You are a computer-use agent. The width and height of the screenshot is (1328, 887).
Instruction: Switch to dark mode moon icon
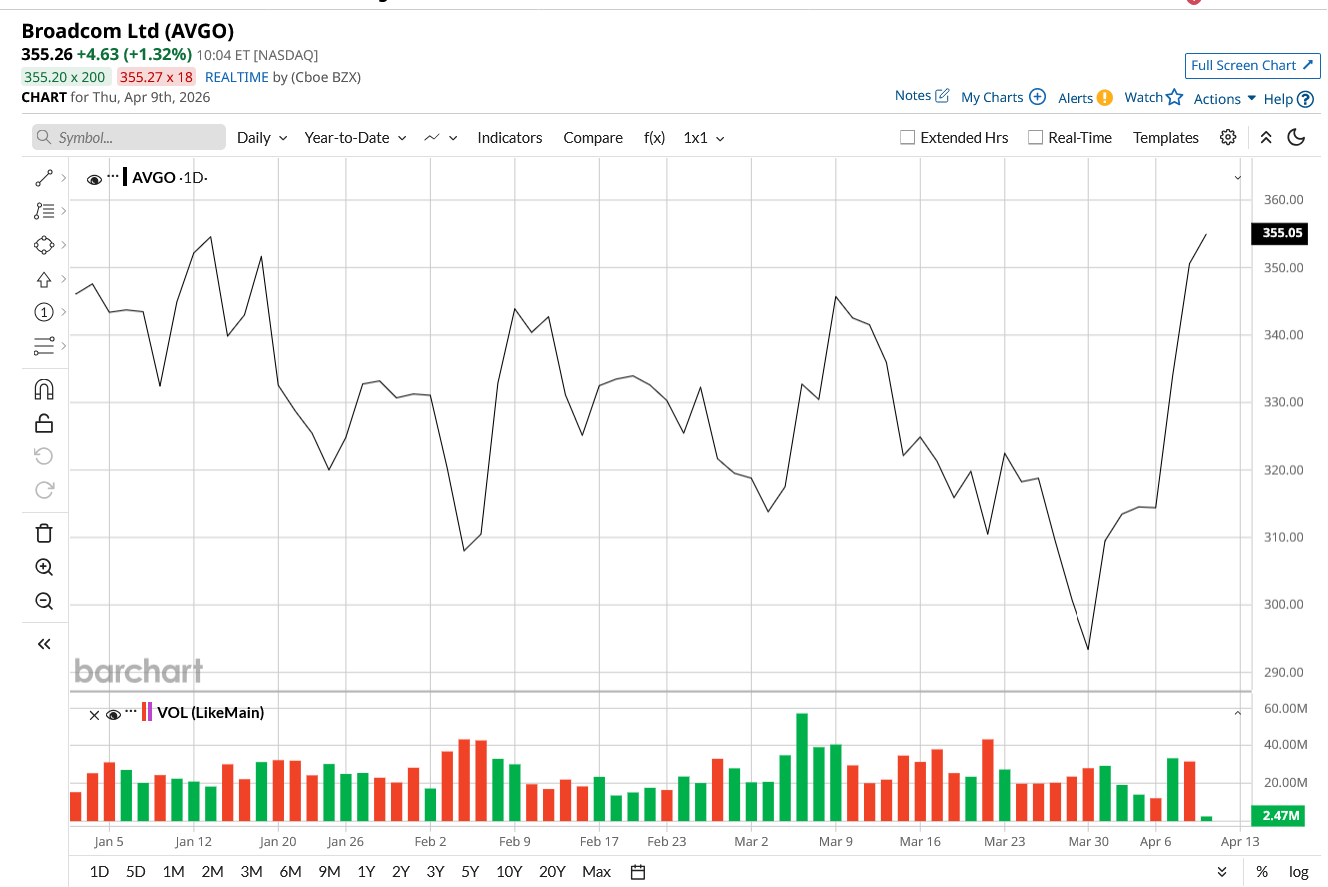click(1296, 138)
